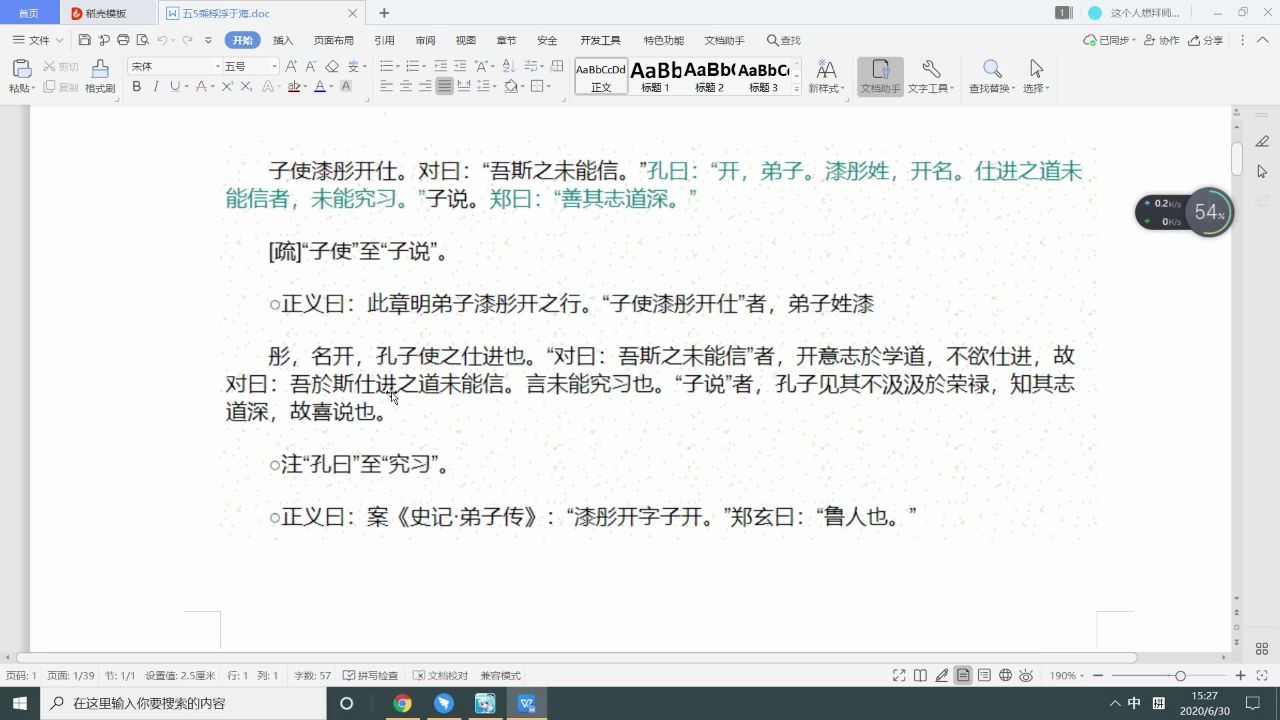The image size is (1280, 720).
Task: Click the 查找 search command box
Action: pos(784,40)
